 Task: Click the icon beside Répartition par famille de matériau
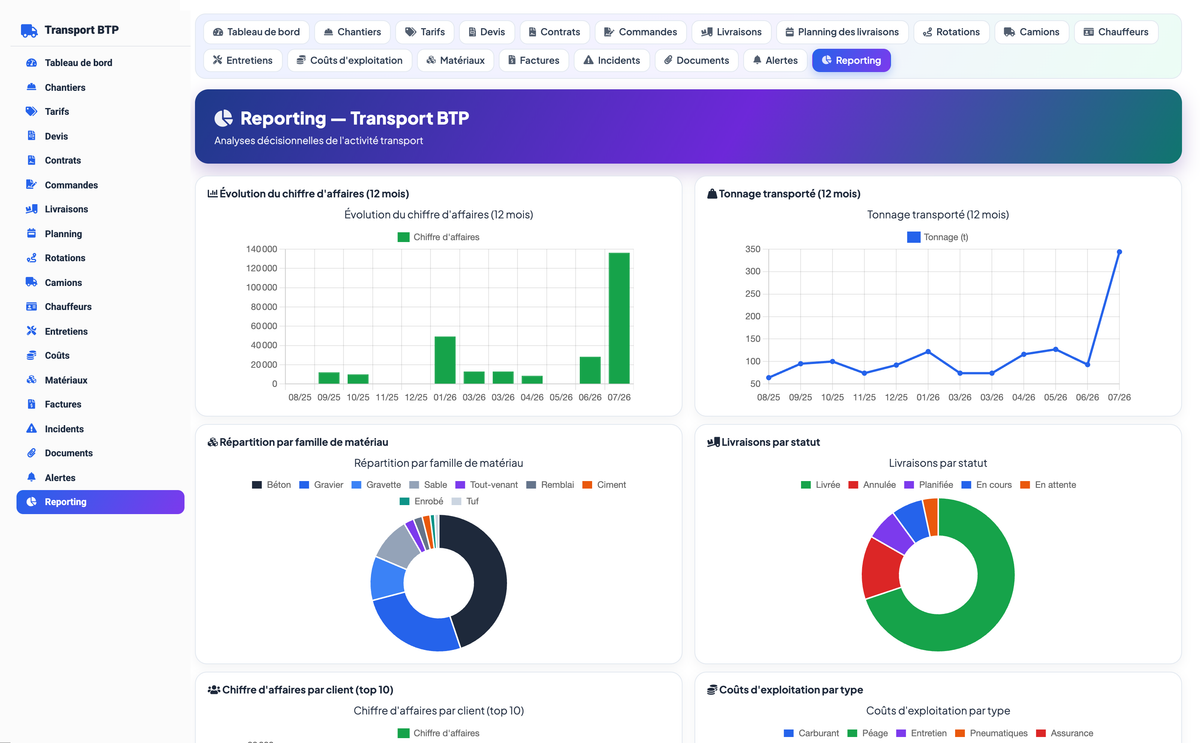pyautogui.click(x=212, y=442)
